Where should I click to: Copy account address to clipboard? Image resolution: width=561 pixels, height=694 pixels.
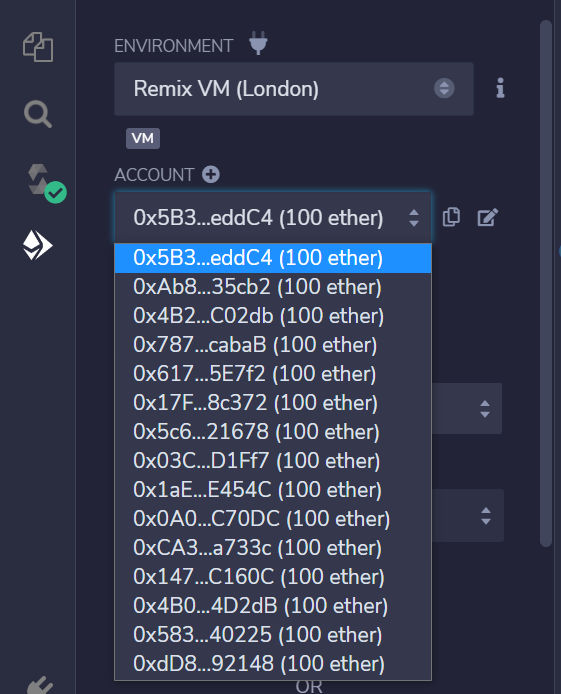point(451,217)
